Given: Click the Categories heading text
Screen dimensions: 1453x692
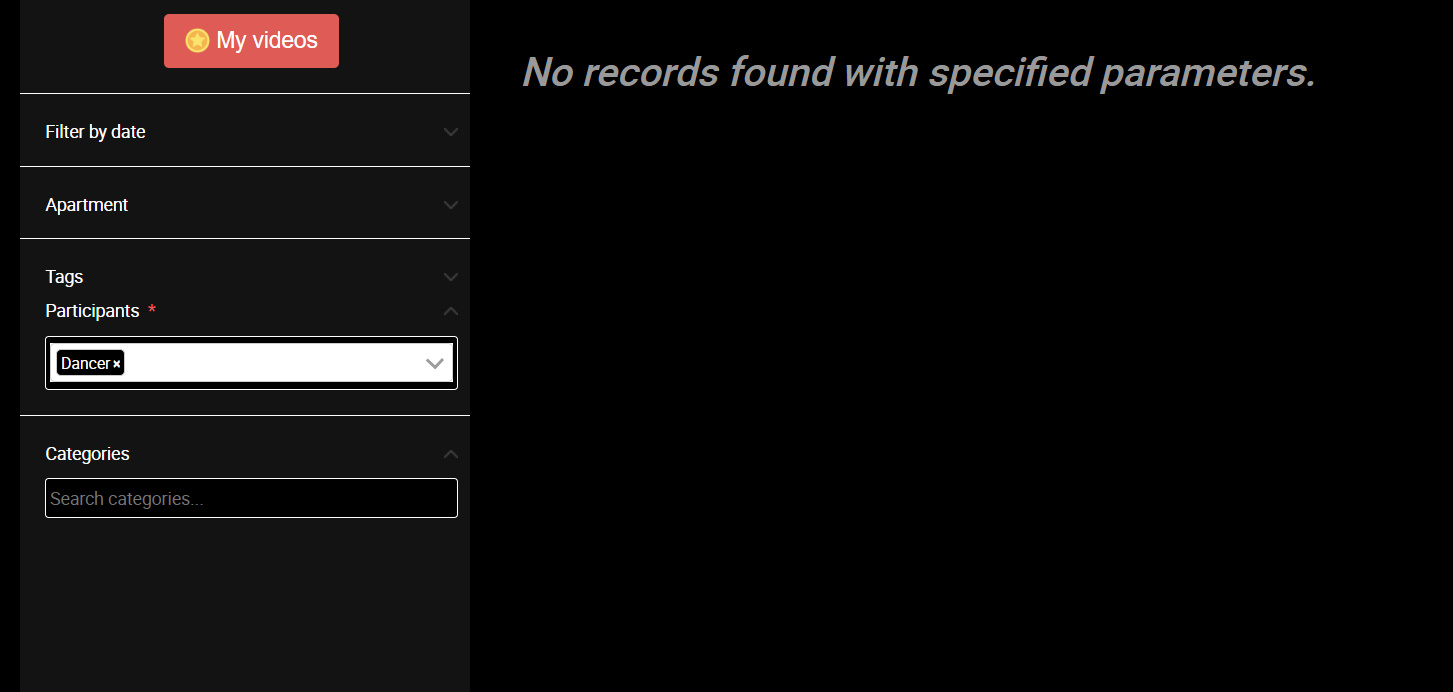Looking at the screenshot, I should pos(87,454).
